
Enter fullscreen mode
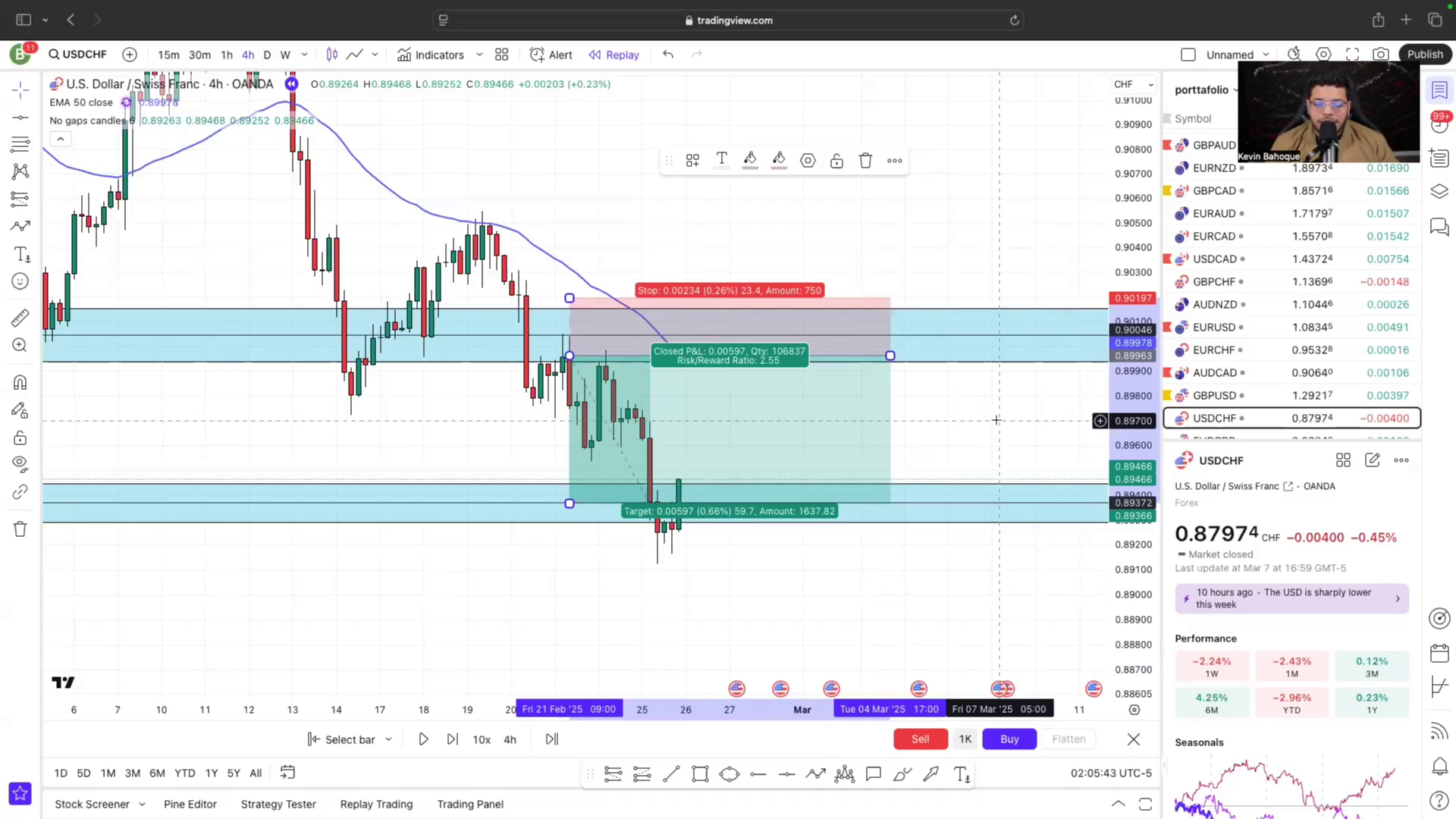tap(1352, 55)
